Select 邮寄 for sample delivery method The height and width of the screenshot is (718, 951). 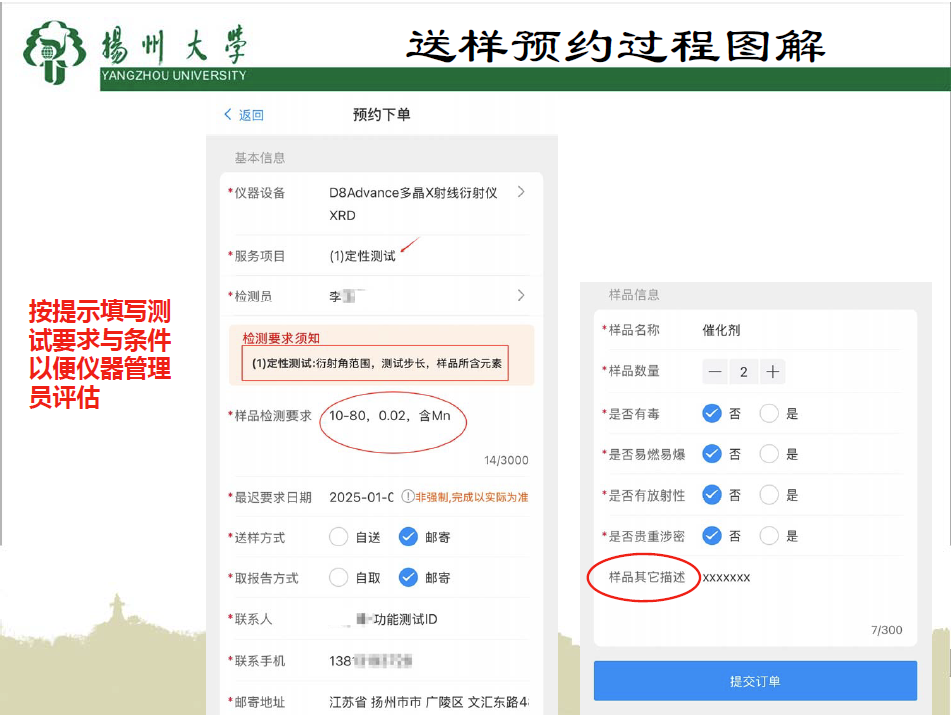pos(408,537)
